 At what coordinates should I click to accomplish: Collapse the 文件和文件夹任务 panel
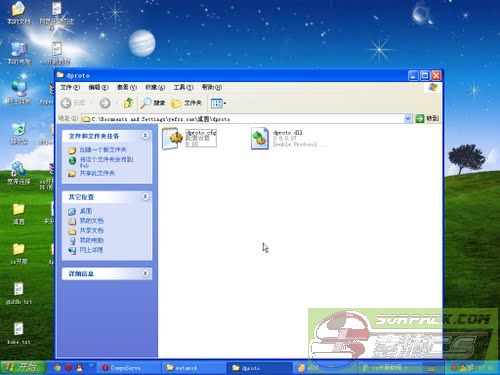145,136
